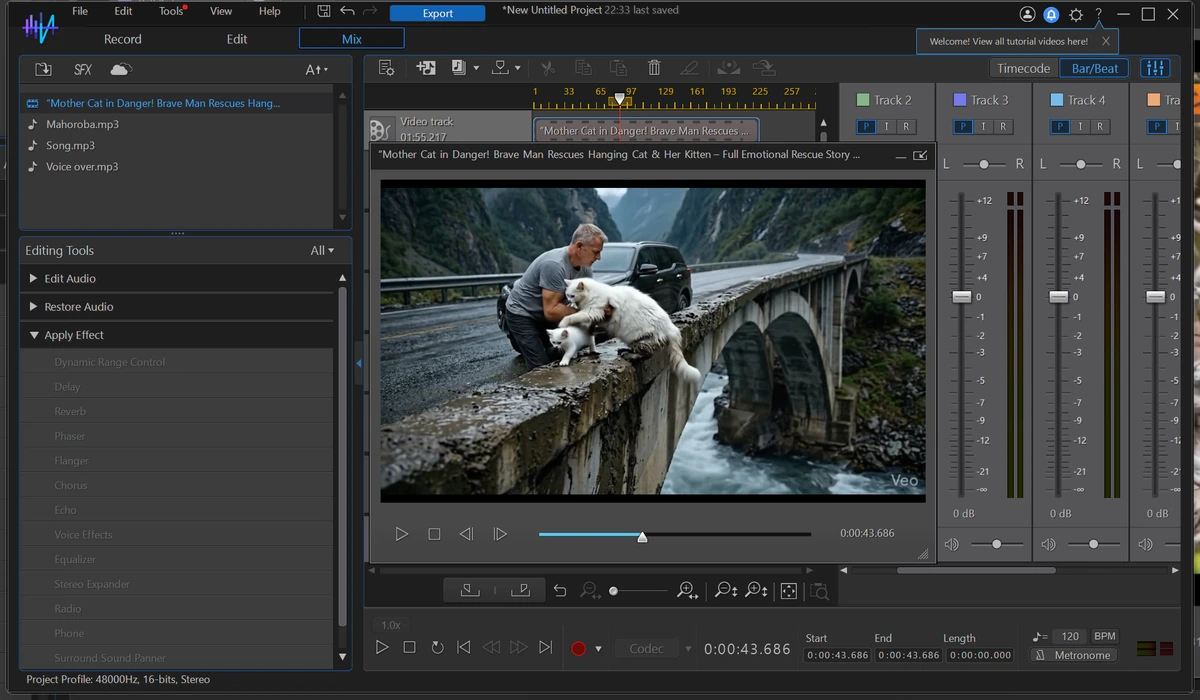Open the record options dropdown arrow

point(598,649)
